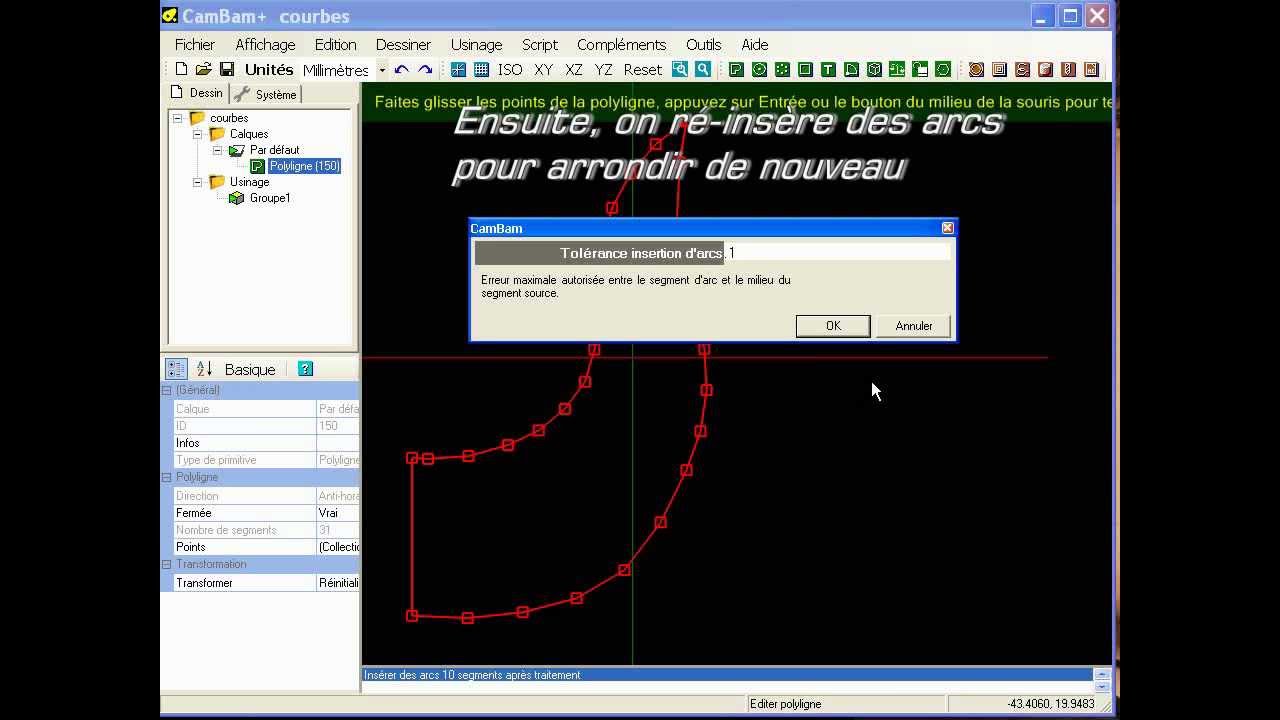Select Groupe1 in the Usinage tree

pyautogui.click(x=270, y=198)
